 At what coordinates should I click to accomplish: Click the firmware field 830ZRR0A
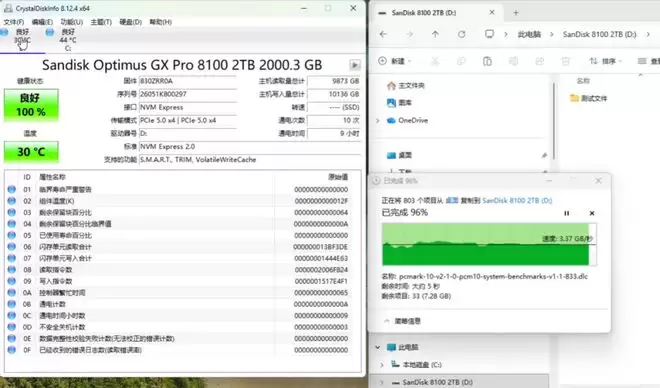point(188,81)
